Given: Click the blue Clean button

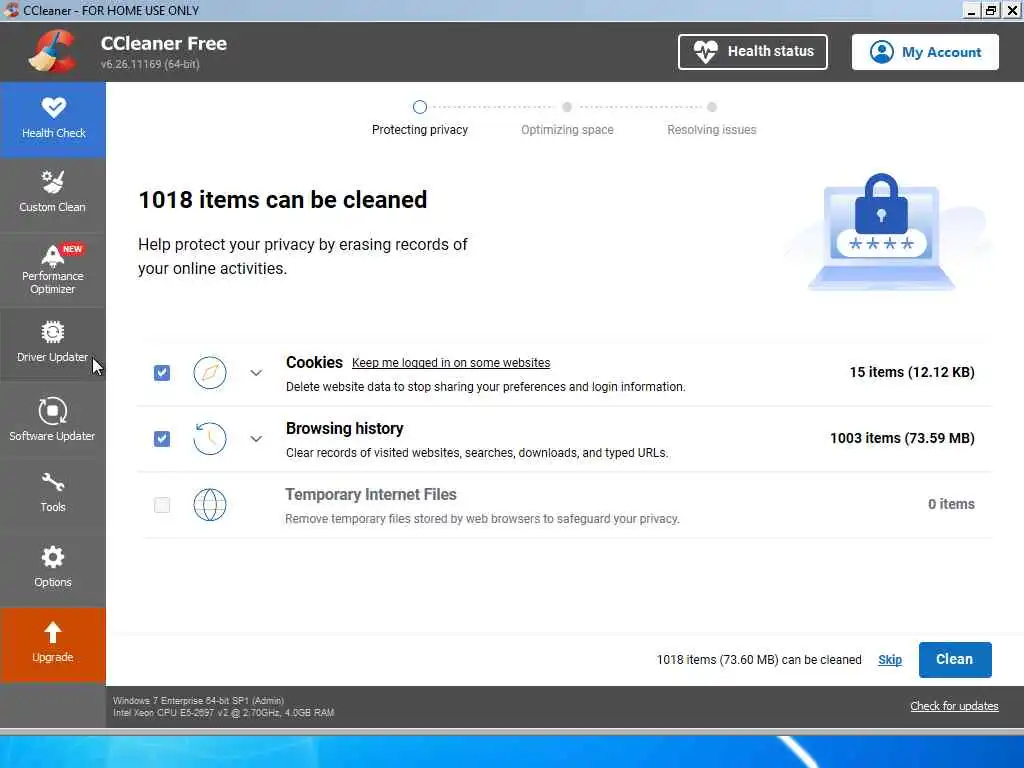Looking at the screenshot, I should tap(955, 660).
